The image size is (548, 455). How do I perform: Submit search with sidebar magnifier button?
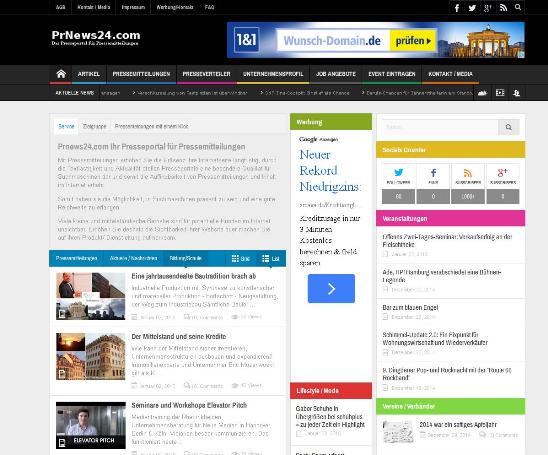(509, 127)
